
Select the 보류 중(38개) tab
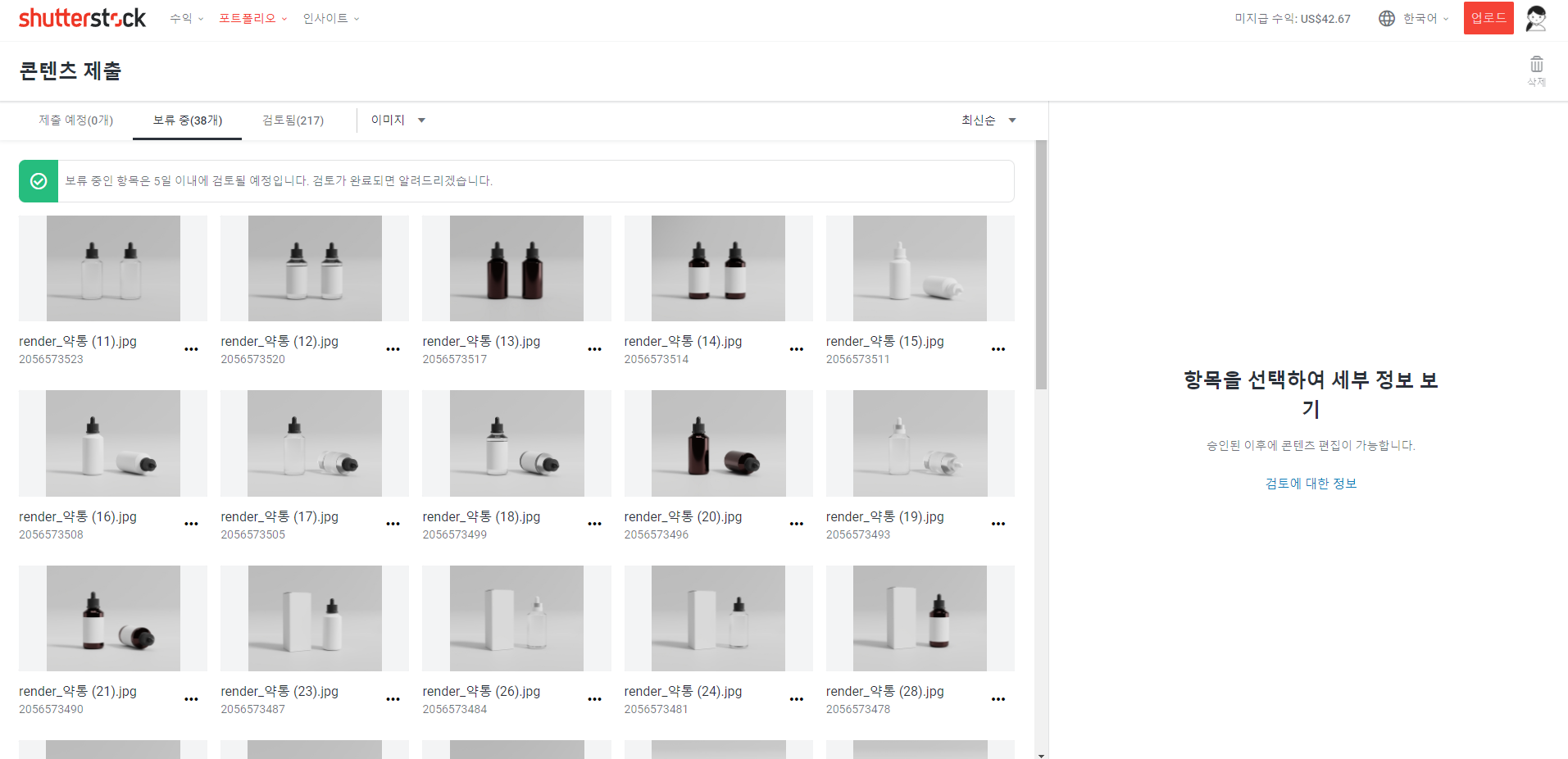tap(188, 120)
